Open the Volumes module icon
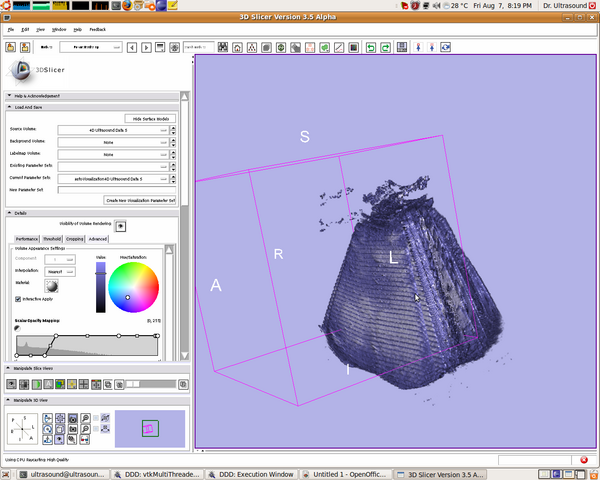The height and width of the screenshot is (480, 600). pos(266,47)
